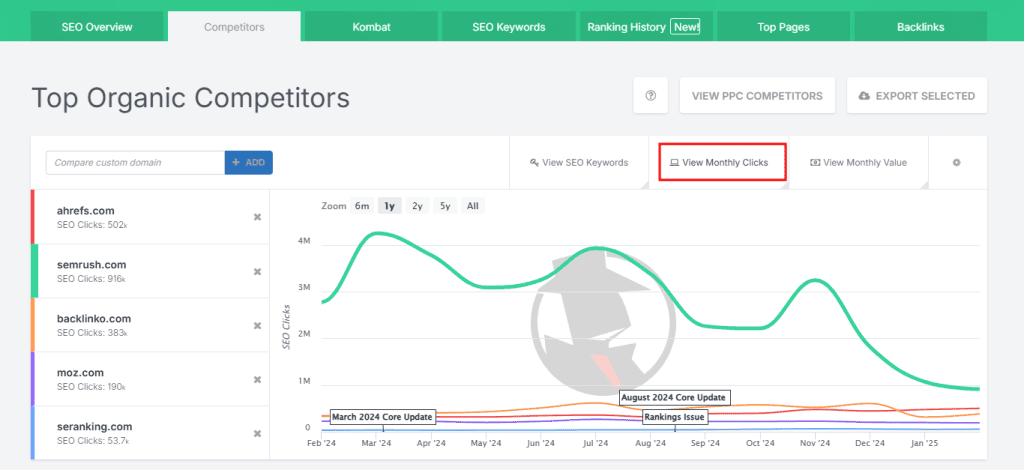This screenshot has height=470, width=1024.
Task: Open the SEO Overview tab
Action: click(x=97, y=27)
